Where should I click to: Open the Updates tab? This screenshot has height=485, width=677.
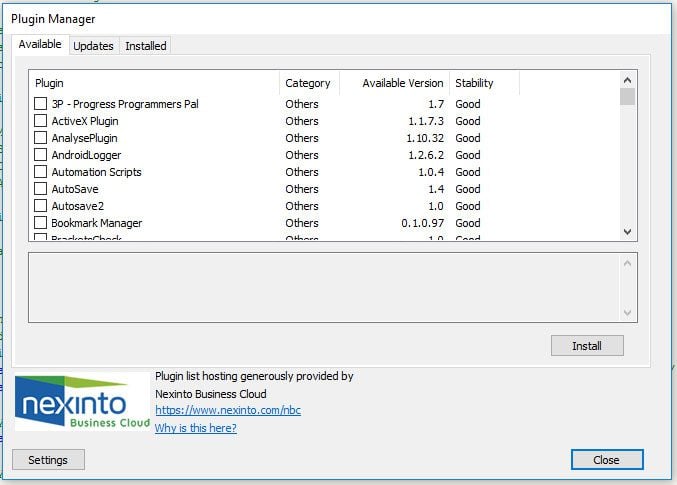point(93,46)
